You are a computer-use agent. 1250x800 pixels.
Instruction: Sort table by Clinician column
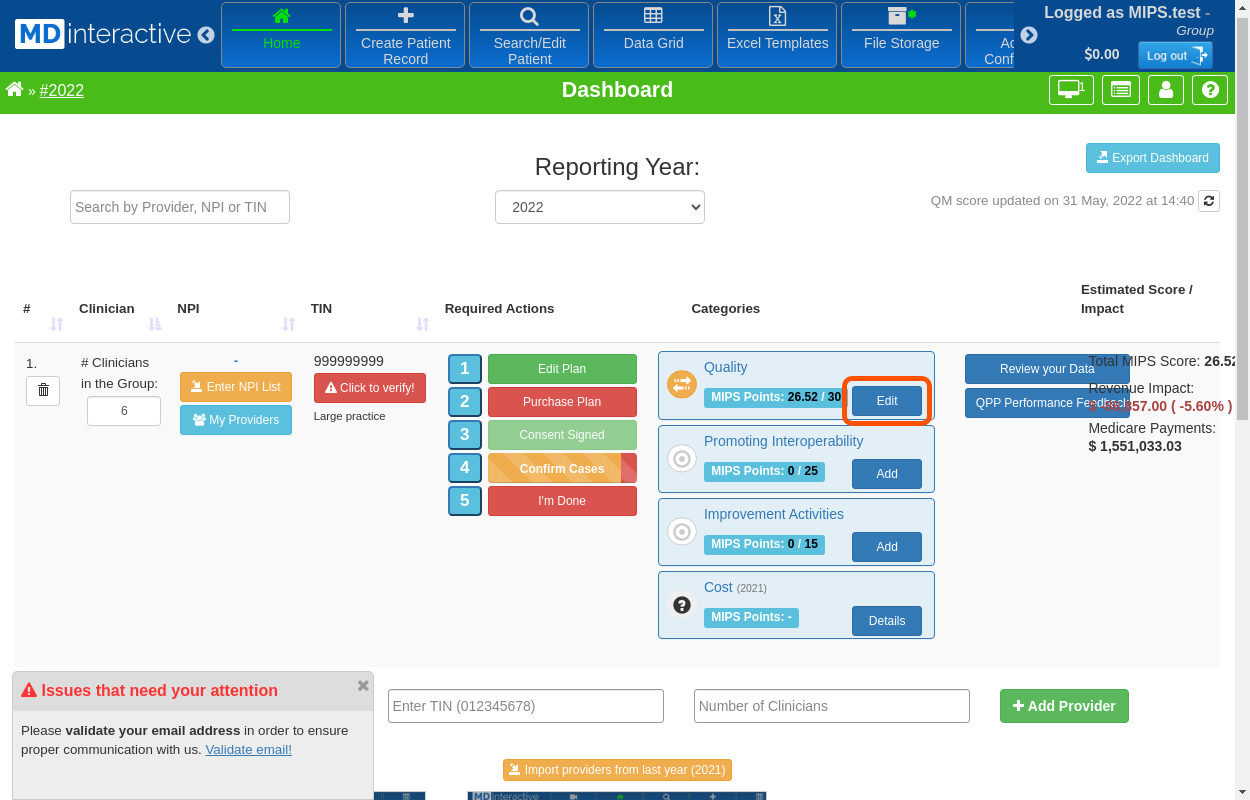(x=155, y=324)
